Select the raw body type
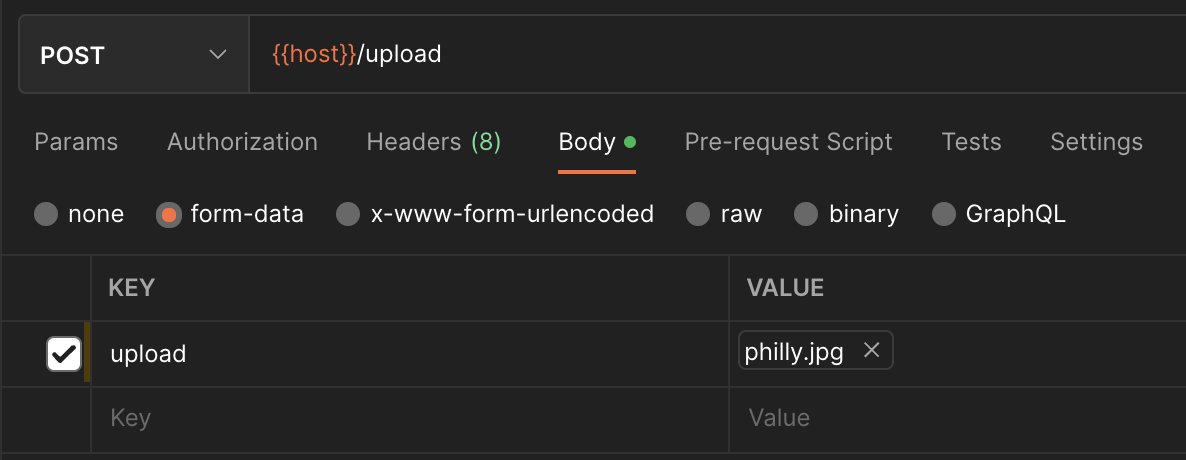The width and height of the screenshot is (1186, 460). (x=697, y=214)
